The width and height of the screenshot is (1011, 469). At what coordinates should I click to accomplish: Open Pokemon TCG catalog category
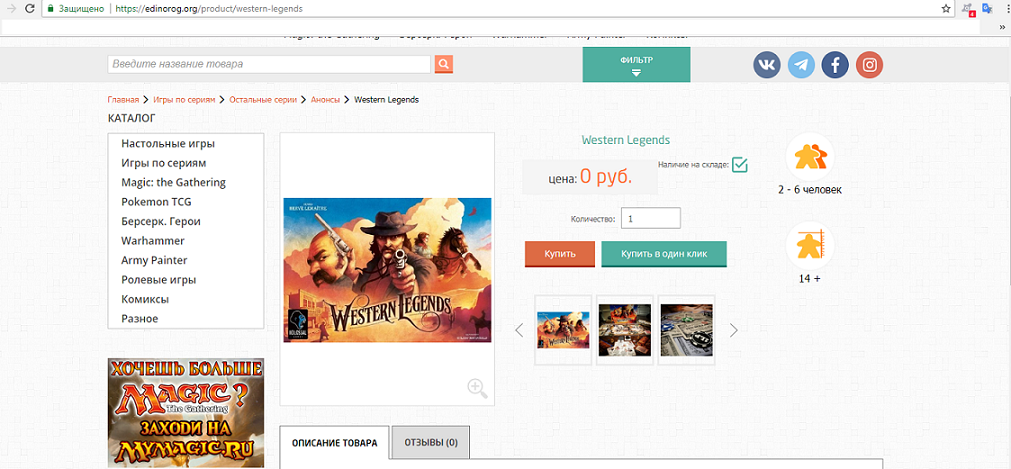[x=156, y=201]
